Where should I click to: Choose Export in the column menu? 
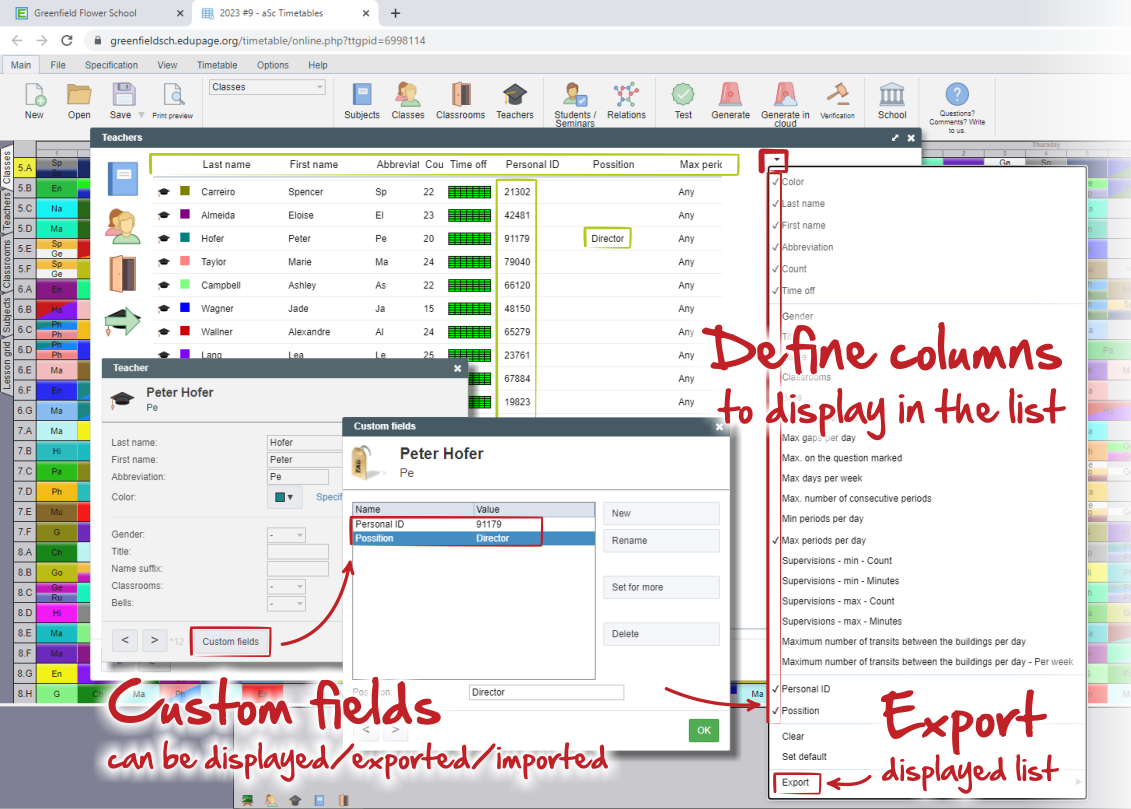click(x=796, y=782)
